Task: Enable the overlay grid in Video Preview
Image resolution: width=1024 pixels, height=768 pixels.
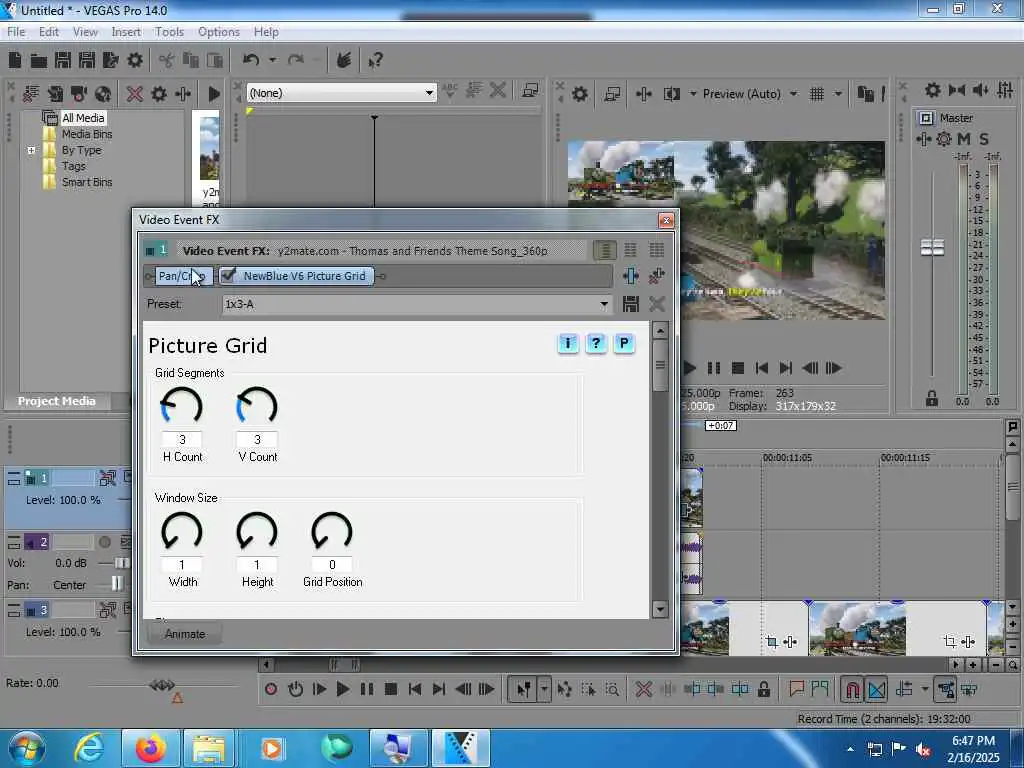Action: coord(816,94)
